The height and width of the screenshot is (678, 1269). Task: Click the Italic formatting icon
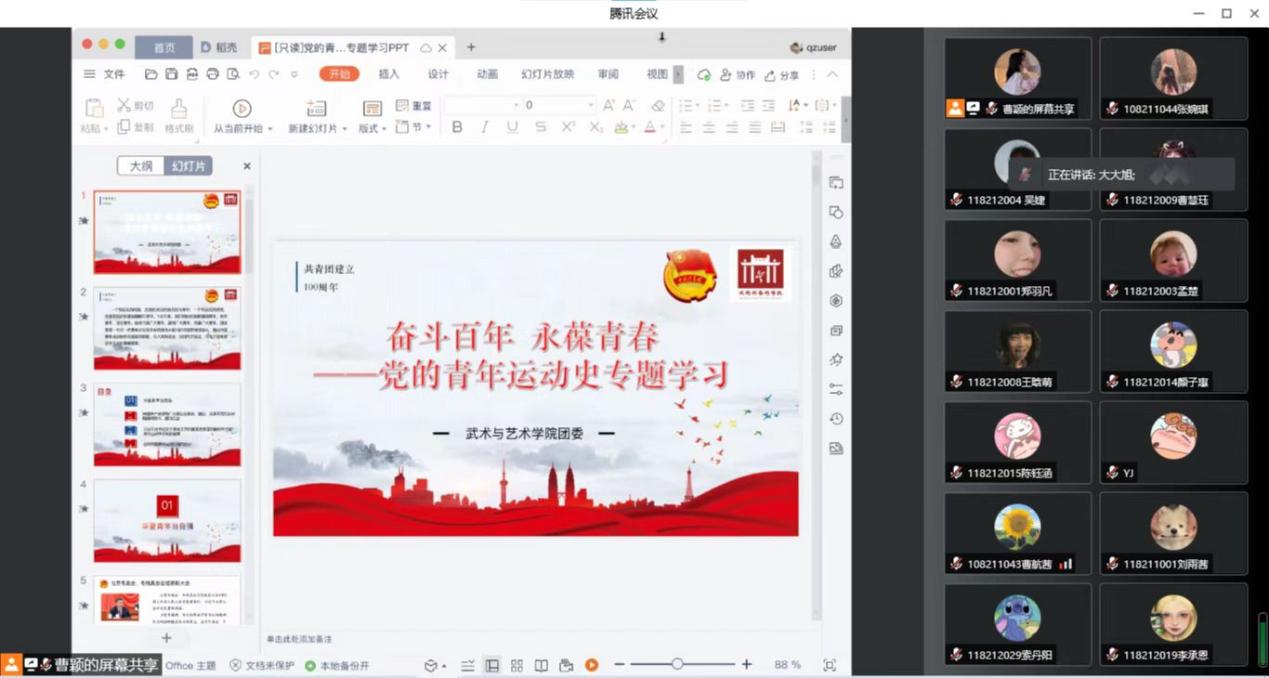[x=485, y=127]
